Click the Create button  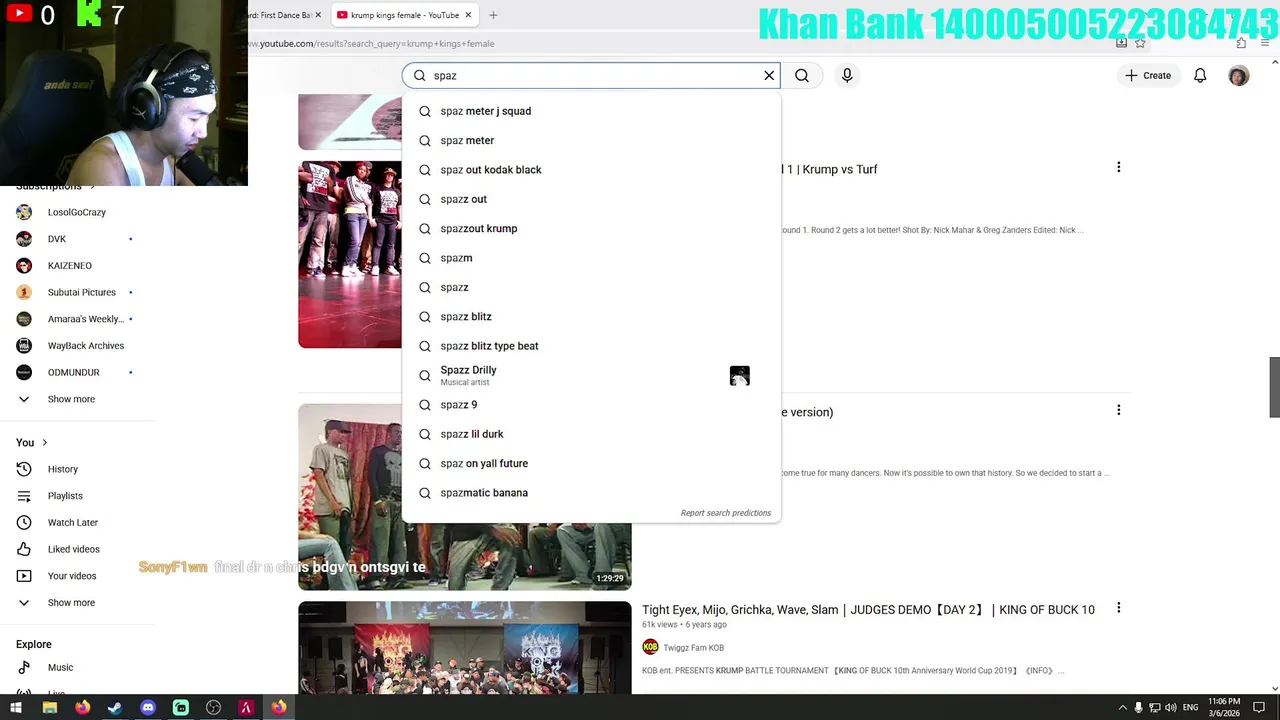pos(1147,75)
